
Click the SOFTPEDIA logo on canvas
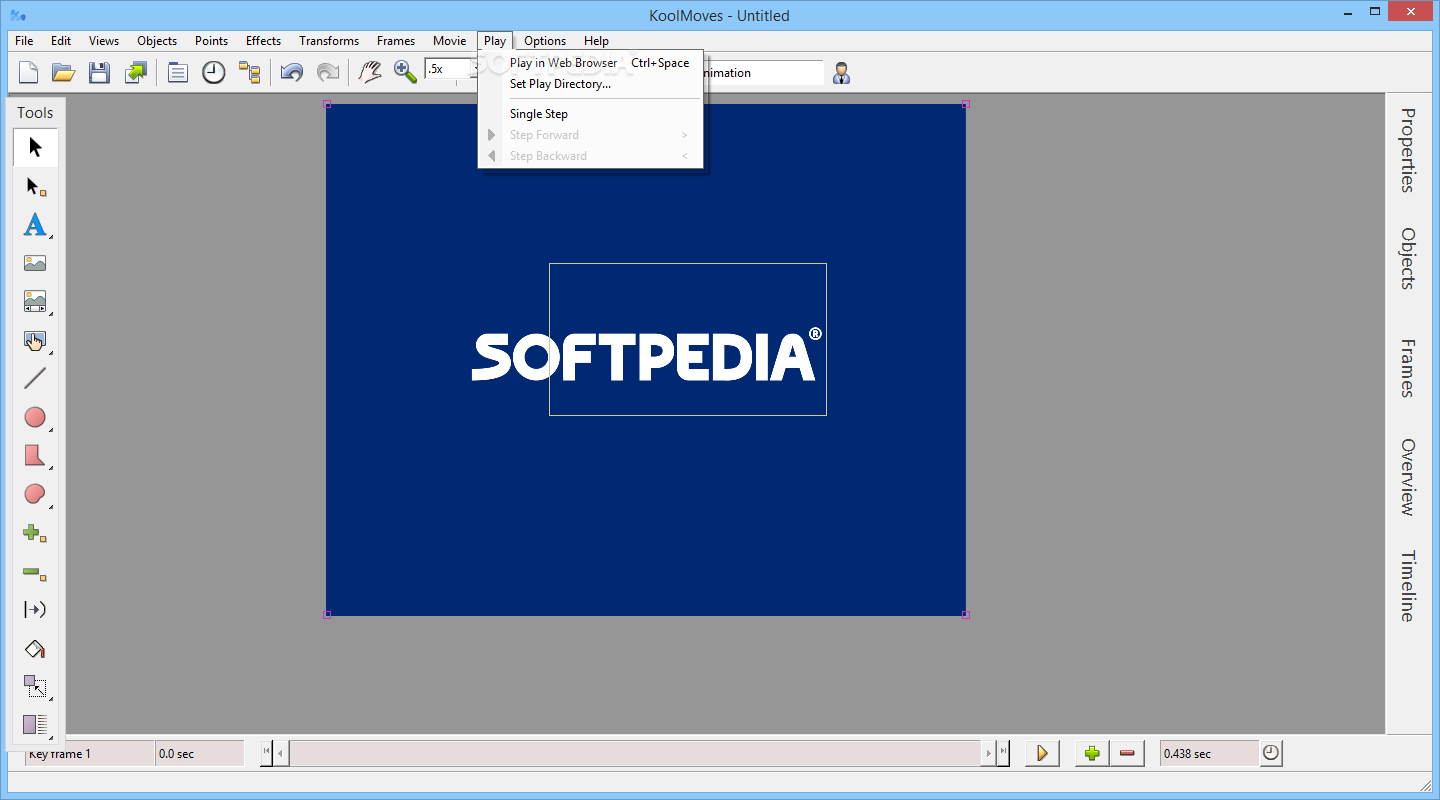(x=646, y=355)
